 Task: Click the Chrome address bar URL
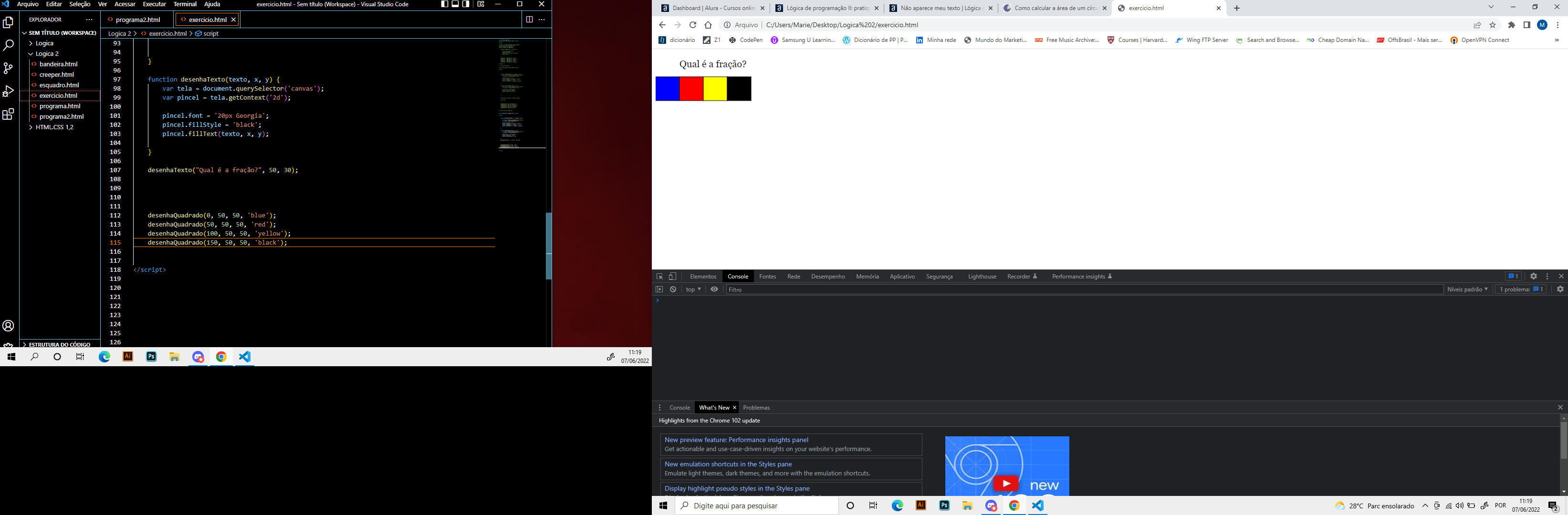tap(842, 25)
